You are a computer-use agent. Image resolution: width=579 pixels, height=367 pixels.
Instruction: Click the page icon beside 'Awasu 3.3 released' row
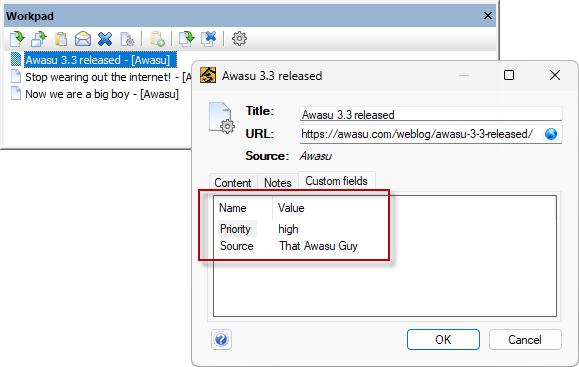point(16,60)
